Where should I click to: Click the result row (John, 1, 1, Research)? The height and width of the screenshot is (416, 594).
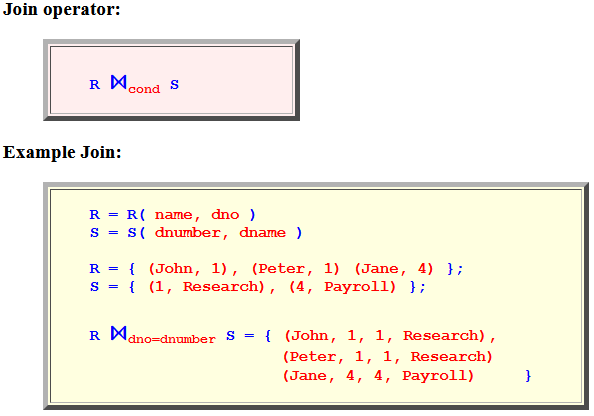(385, 336)
